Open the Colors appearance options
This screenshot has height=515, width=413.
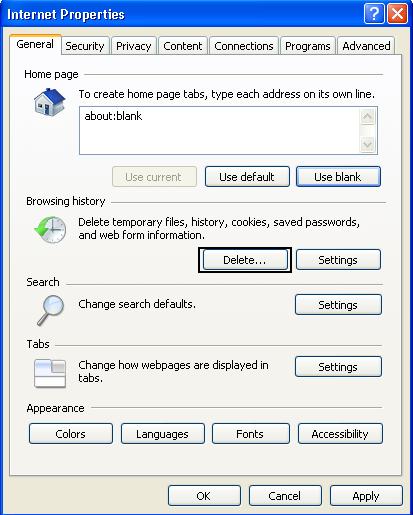pos(71,434)
